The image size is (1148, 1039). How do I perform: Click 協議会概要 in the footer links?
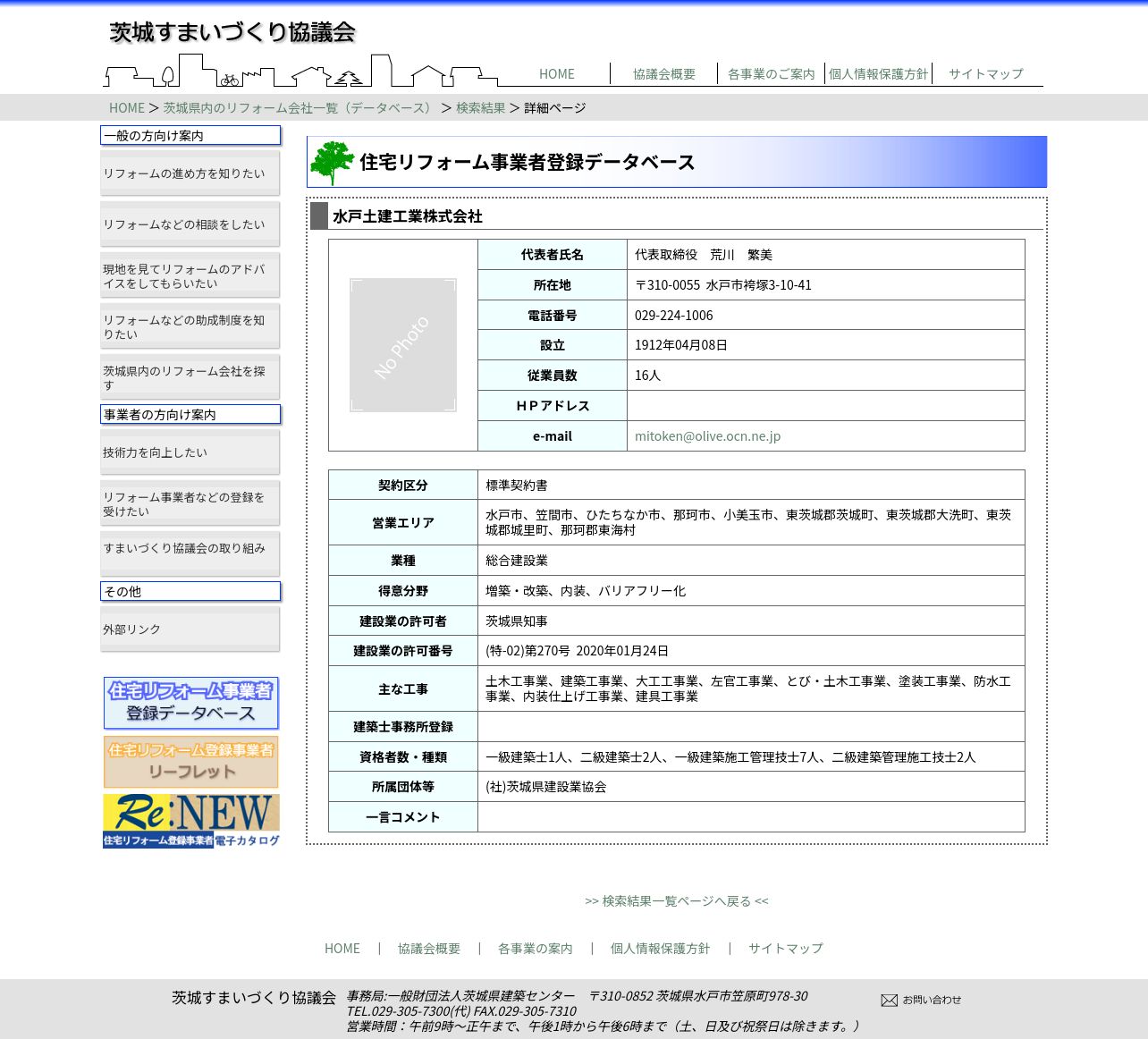(429, 949)
